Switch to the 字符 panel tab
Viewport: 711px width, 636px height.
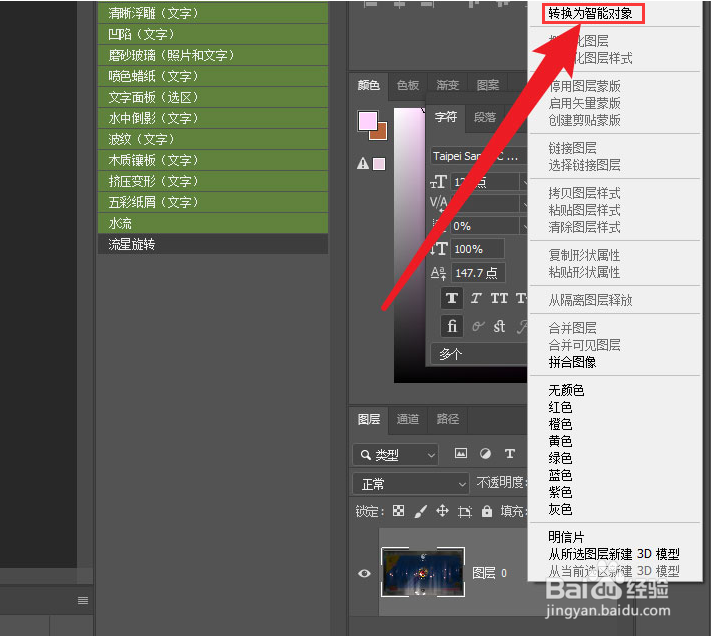446,117
